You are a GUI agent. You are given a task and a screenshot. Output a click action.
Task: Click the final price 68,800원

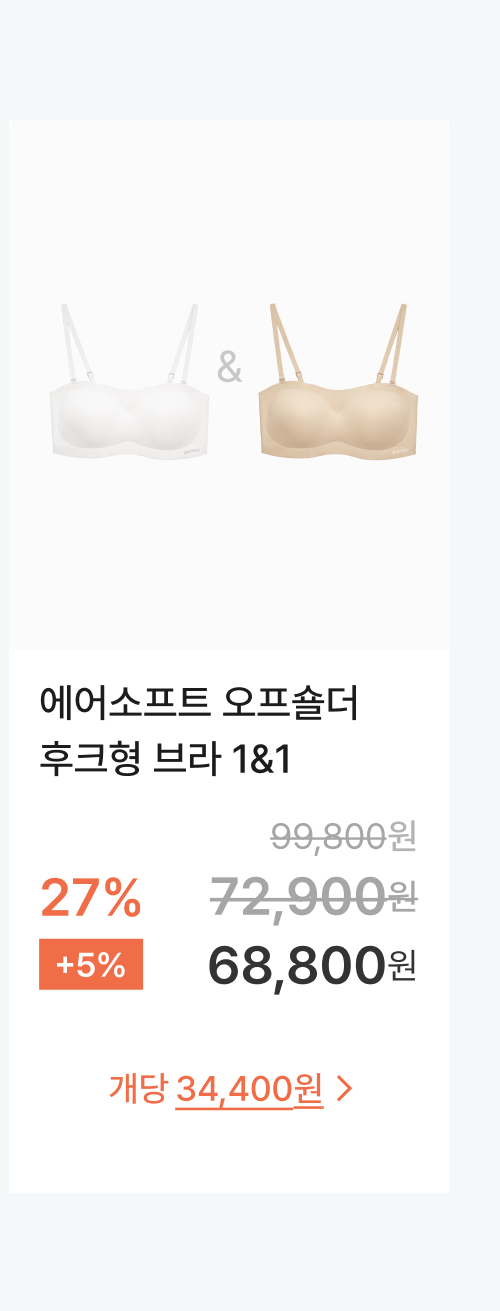[x=311, y=965]
